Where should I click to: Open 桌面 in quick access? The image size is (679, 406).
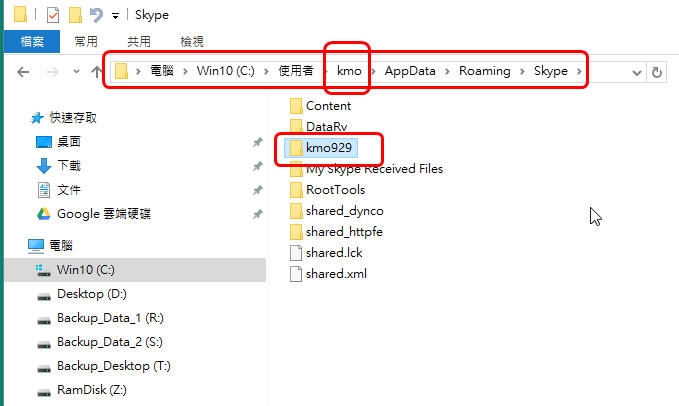(69, 142)
